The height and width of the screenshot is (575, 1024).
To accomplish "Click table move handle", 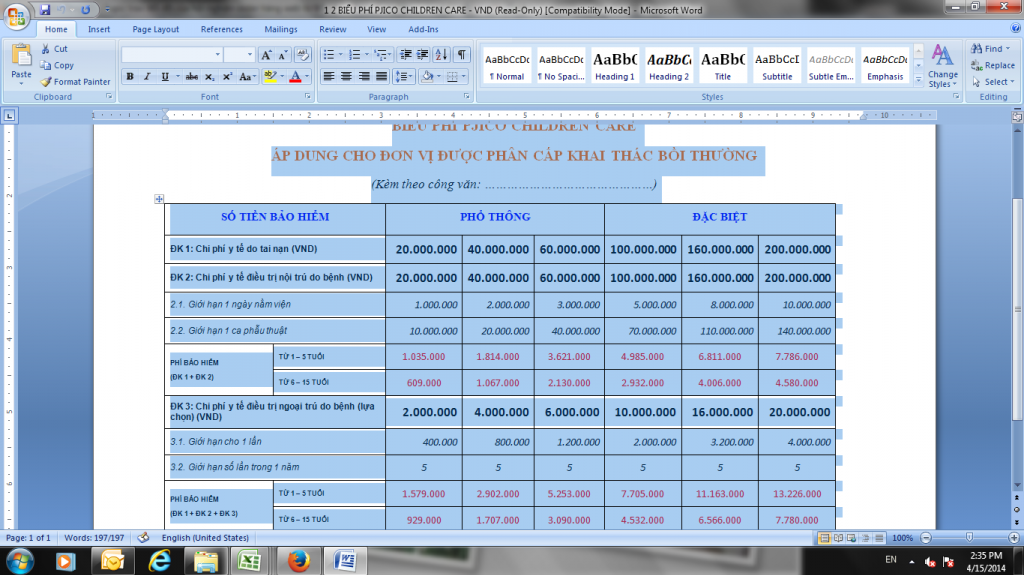I will click(x=159, y=199).
